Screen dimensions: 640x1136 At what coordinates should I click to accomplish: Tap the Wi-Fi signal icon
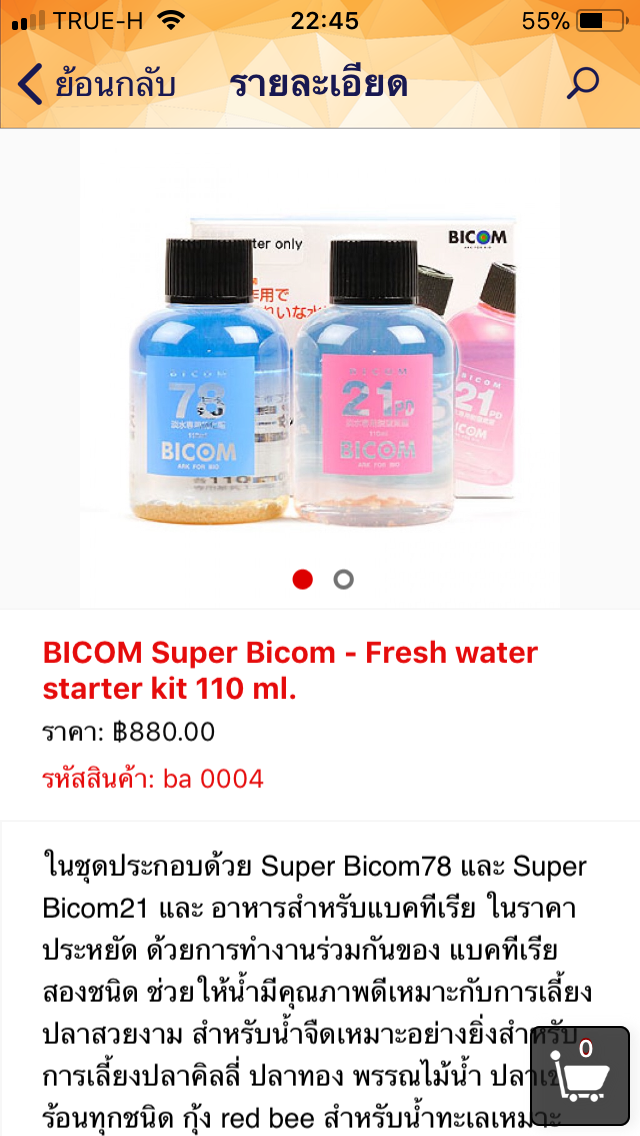[170, 21]
